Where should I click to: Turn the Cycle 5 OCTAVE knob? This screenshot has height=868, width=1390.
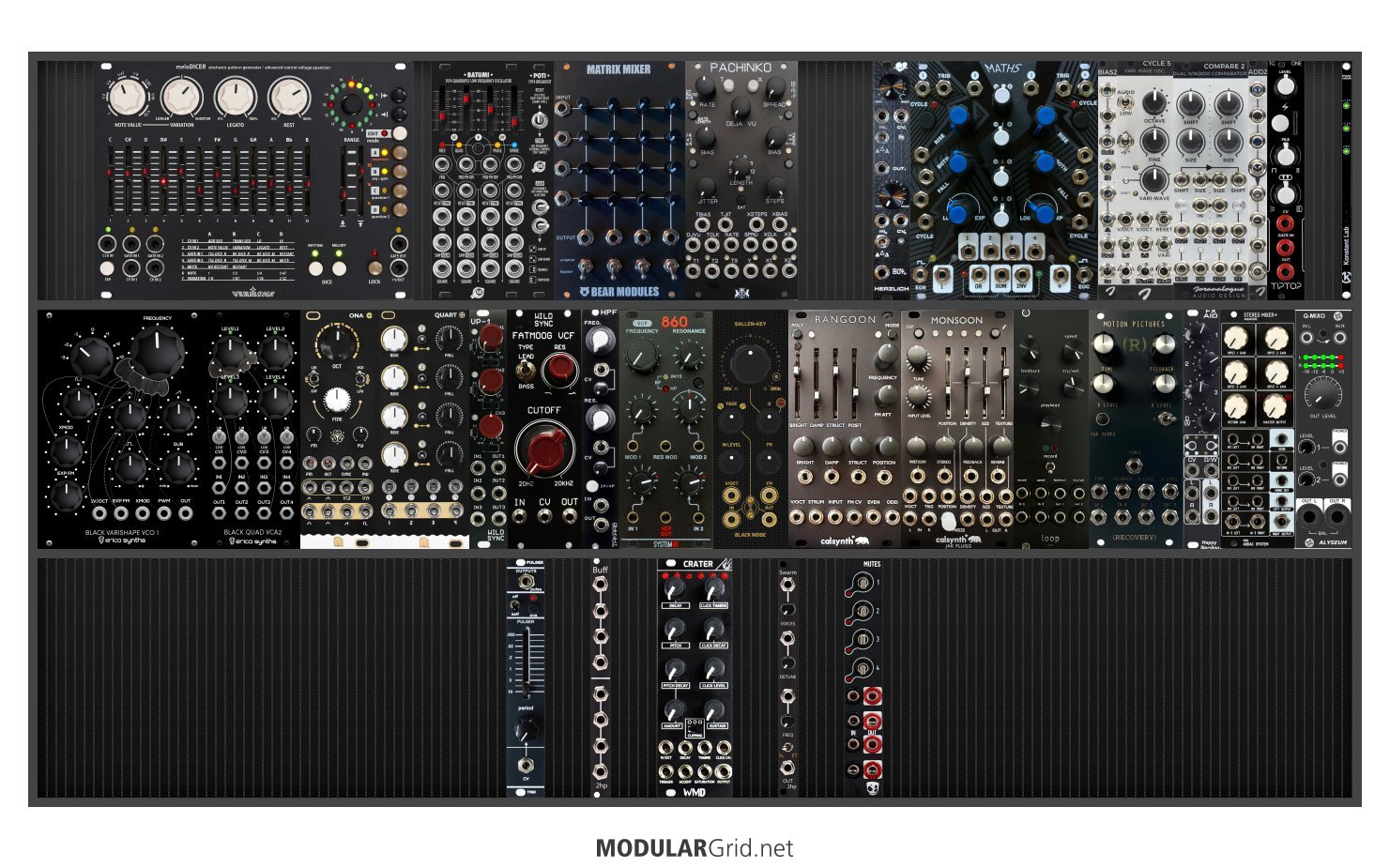pos(1153,102)
